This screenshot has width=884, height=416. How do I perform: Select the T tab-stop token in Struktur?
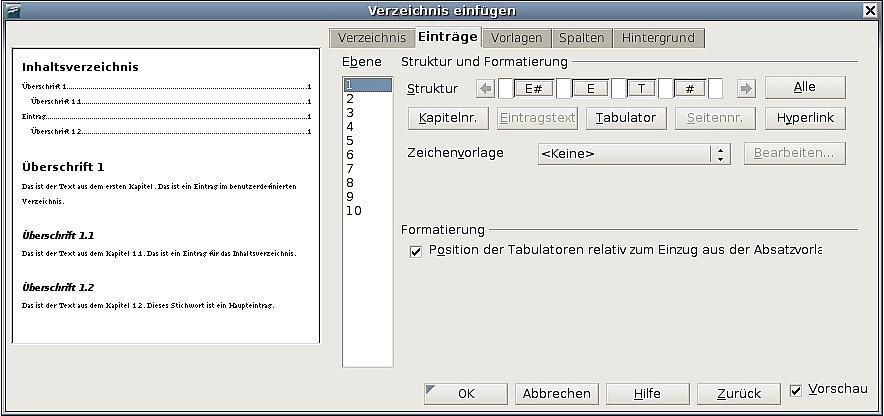[x=640, y=89]
